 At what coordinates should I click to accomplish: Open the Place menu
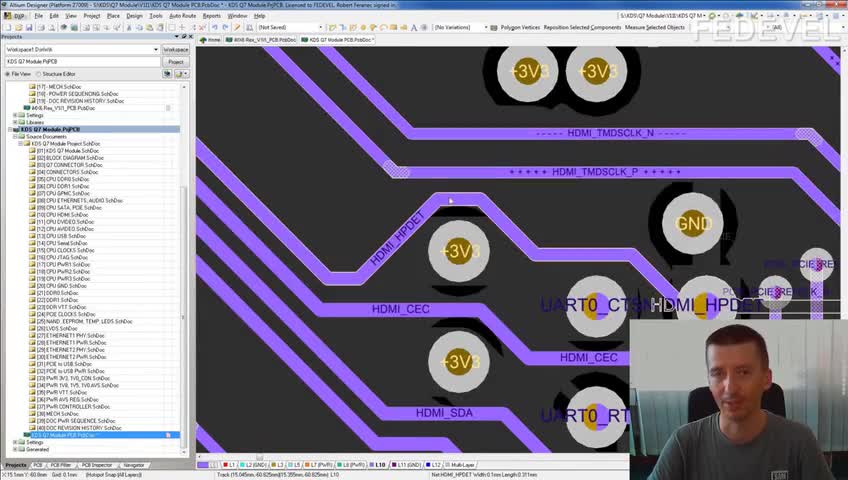pyautogui.click(x=113, y=16)
